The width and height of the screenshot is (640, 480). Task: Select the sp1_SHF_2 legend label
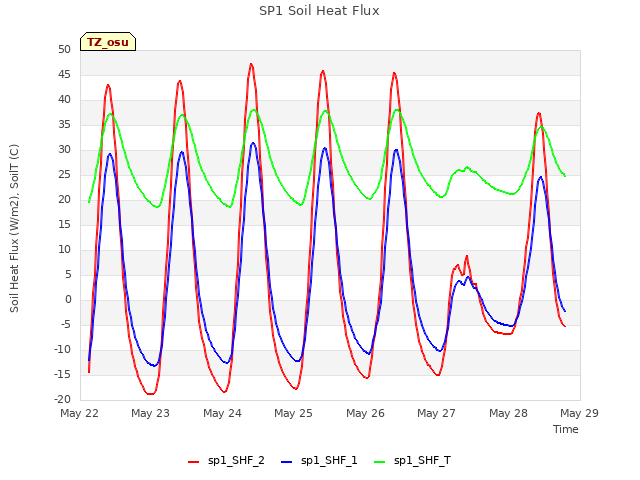pyautogui.click(x=236, y=461)
